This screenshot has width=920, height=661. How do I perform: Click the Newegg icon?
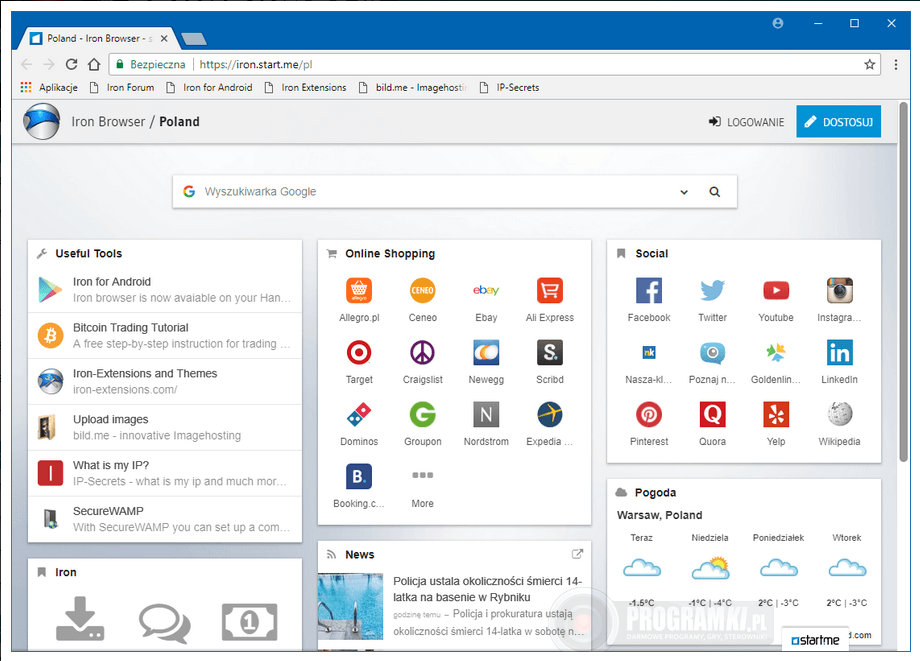point(486,352)
